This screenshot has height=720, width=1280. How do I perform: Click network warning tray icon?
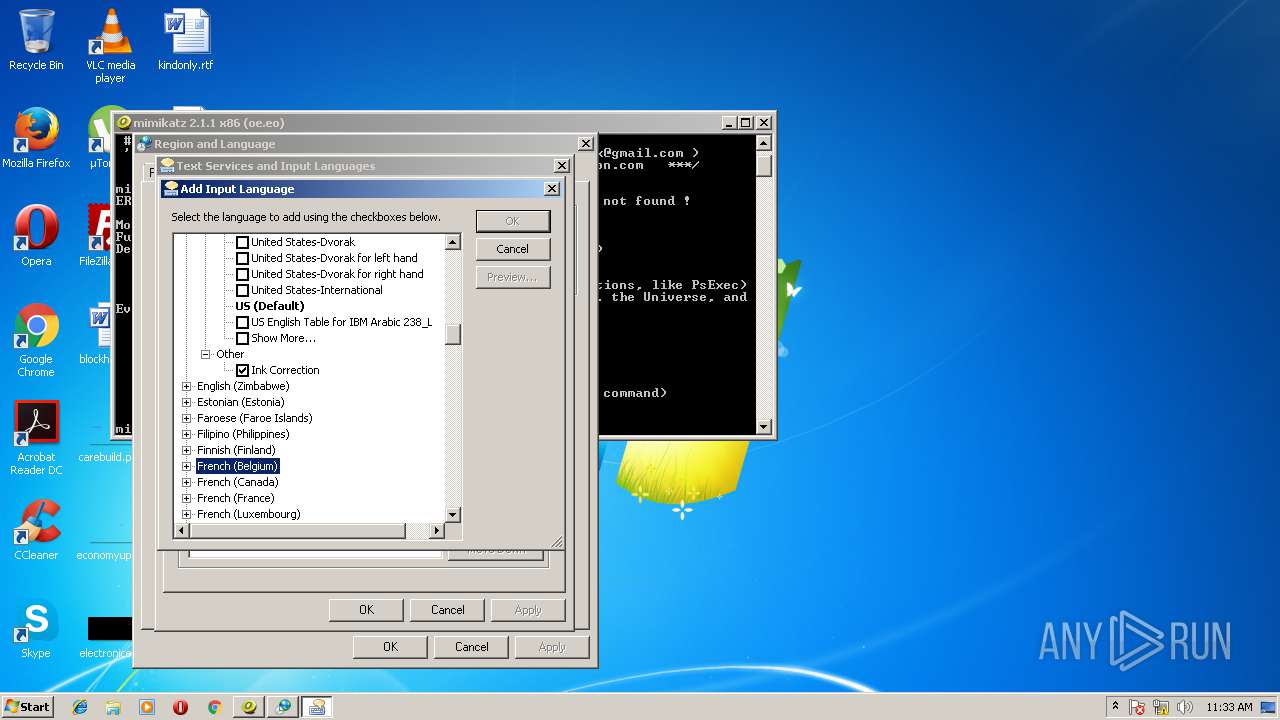[x=1161, y=707]
